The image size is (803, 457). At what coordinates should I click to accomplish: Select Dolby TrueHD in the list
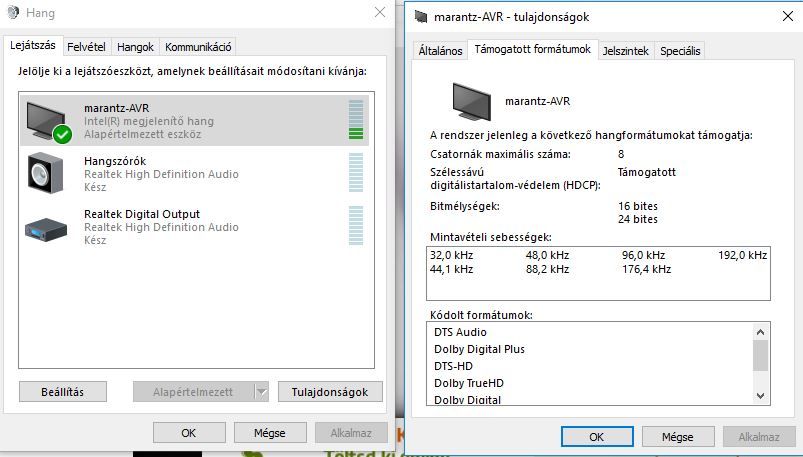point(469,383)
